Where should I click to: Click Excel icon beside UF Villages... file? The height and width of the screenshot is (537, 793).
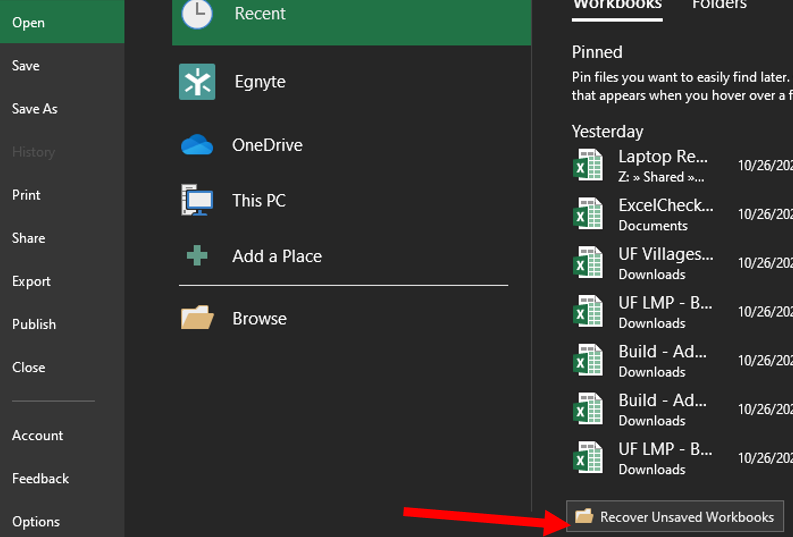click(588, 262)
